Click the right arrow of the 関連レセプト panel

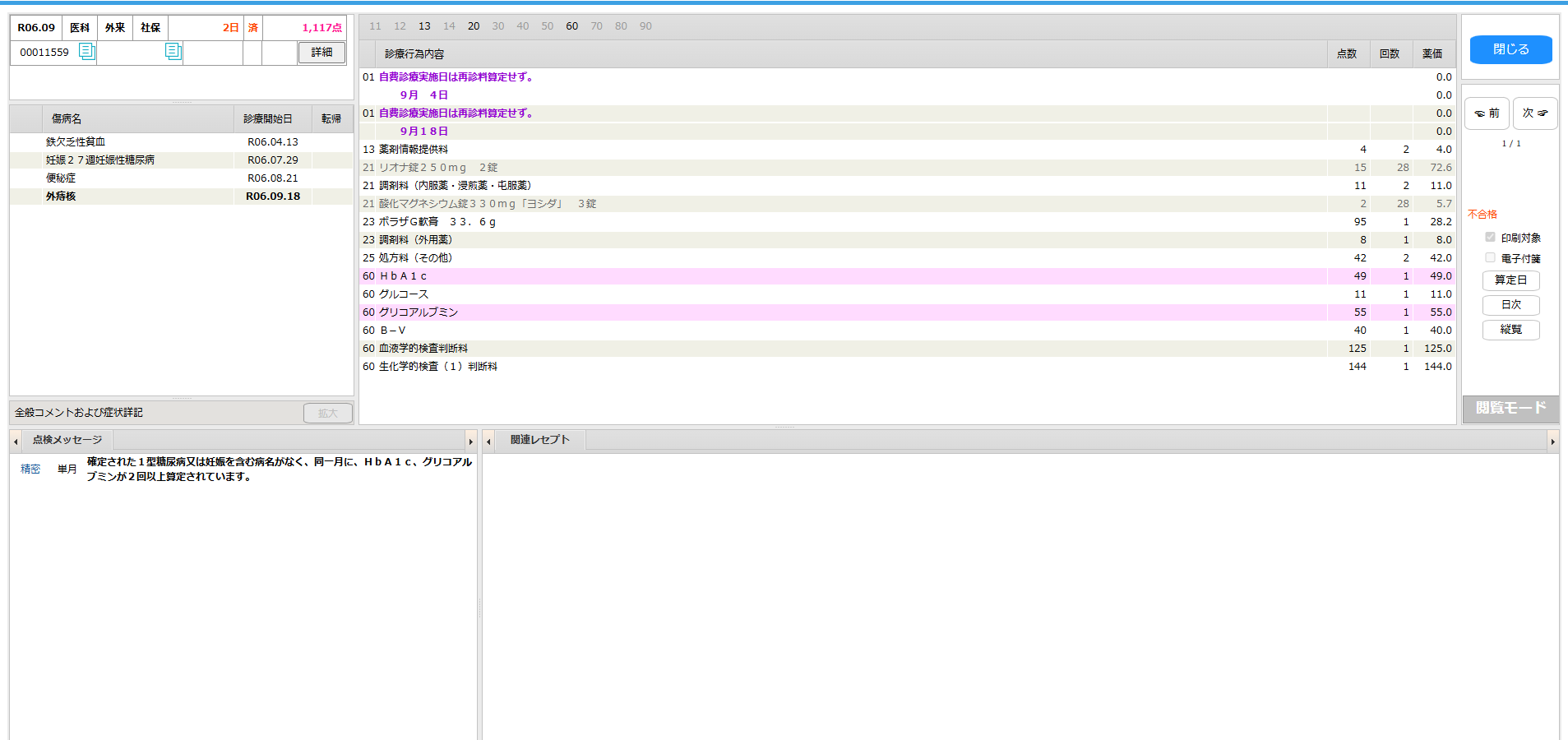[x=1552, y=441]
